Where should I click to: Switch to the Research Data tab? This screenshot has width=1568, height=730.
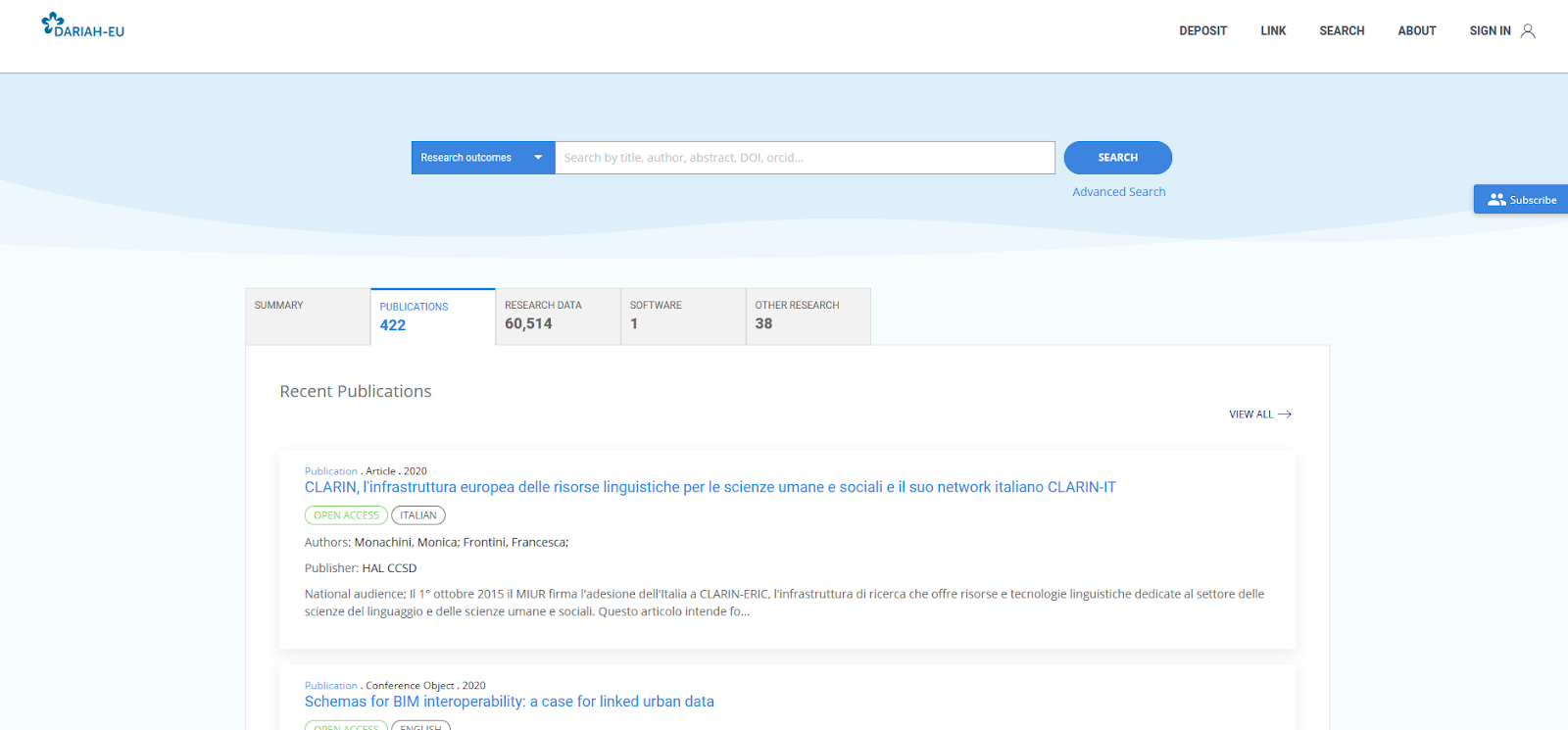coord(559,316)
